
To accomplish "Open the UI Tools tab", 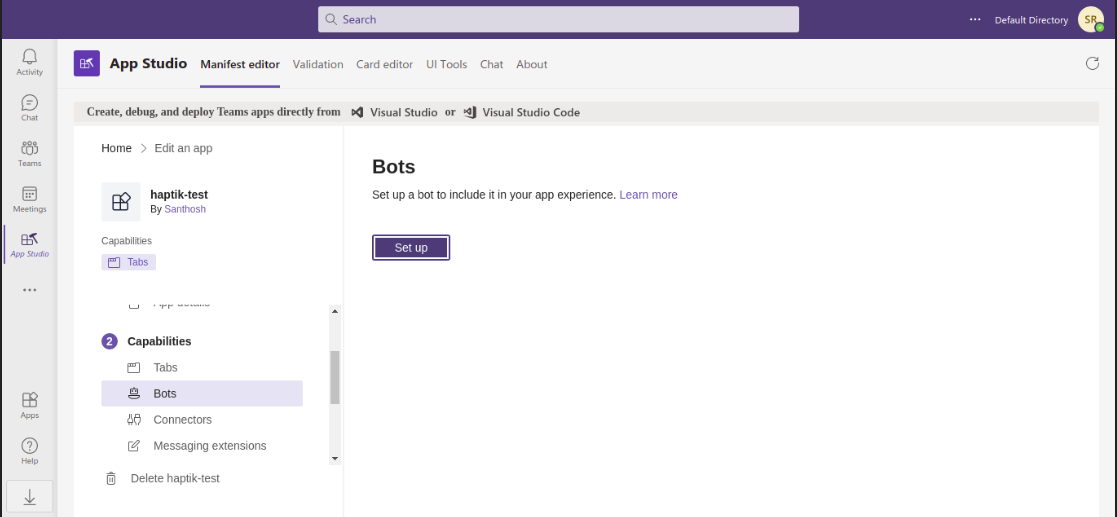I will (x=447, y=64).
